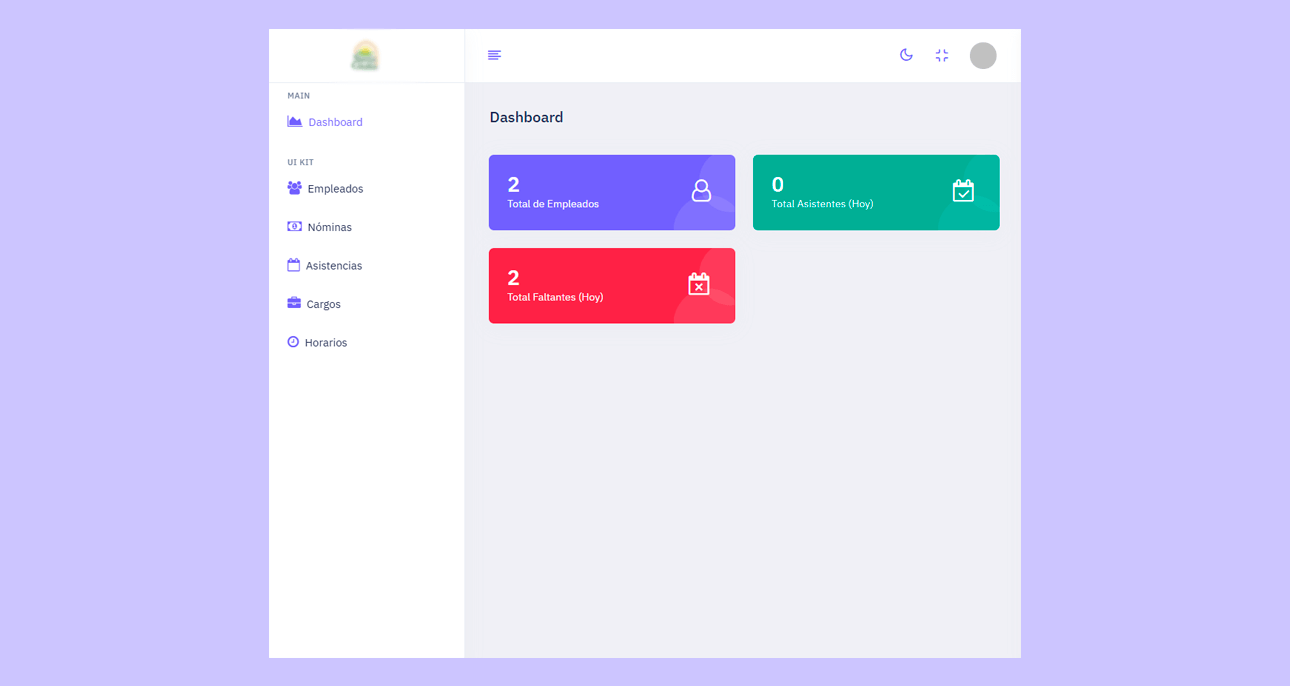Image resolution: width=1290 pixels, height=686 pixels.
Task: Go to the Nóminas section
Action: tap(329, 227)
